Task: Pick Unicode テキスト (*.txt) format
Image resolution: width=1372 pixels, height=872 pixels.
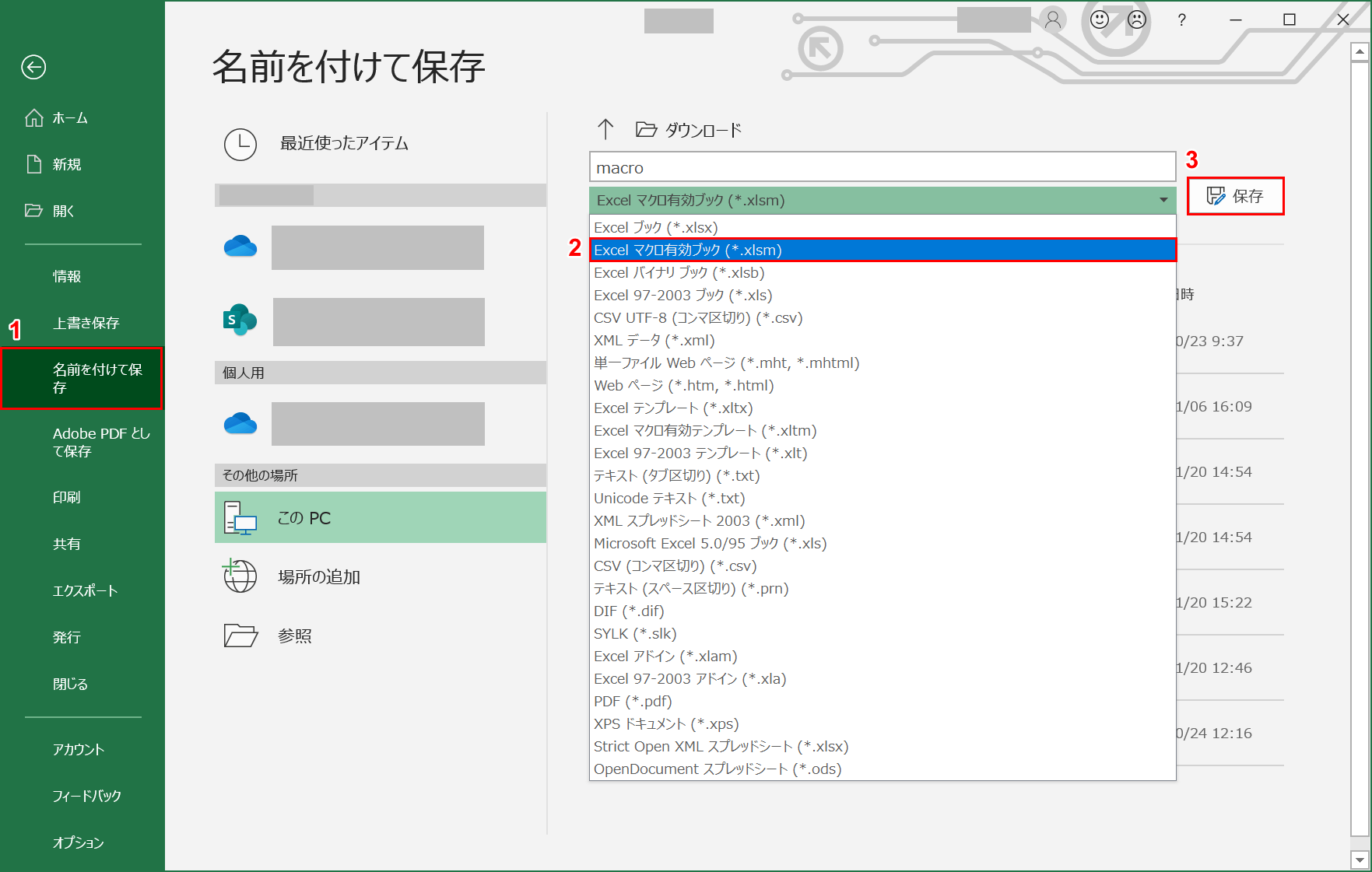Action: [883, 498]
